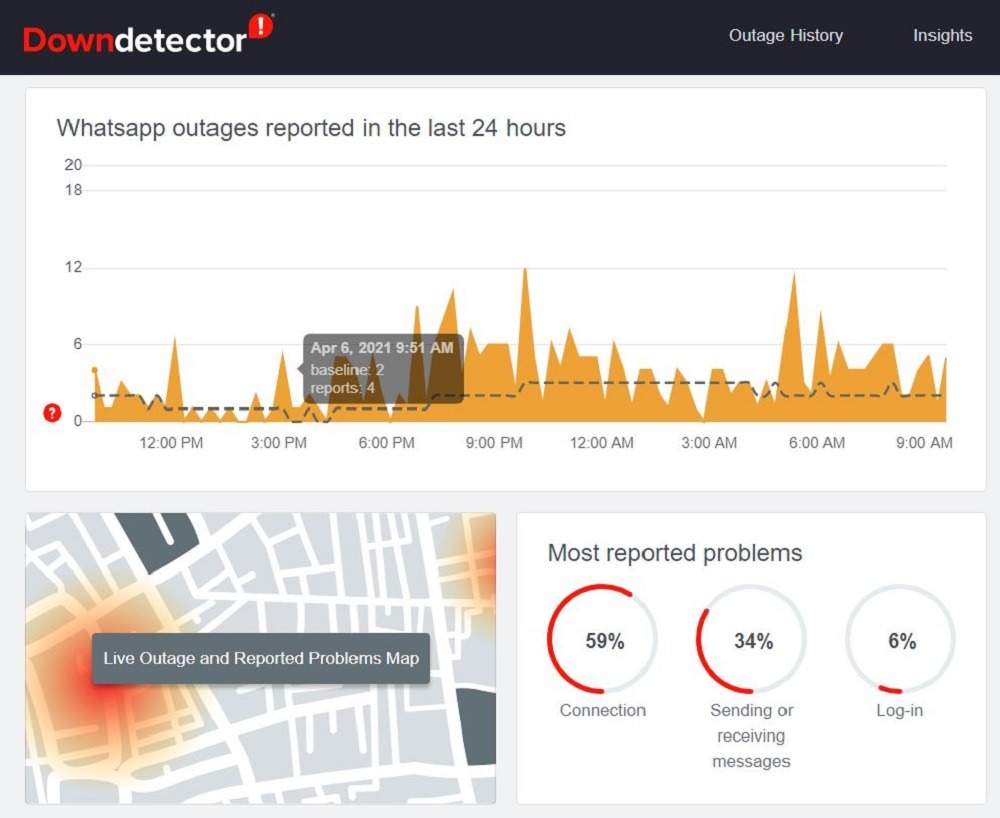Click the red question mark help icon
1000x818 pixels.
[x=52, y=413]
